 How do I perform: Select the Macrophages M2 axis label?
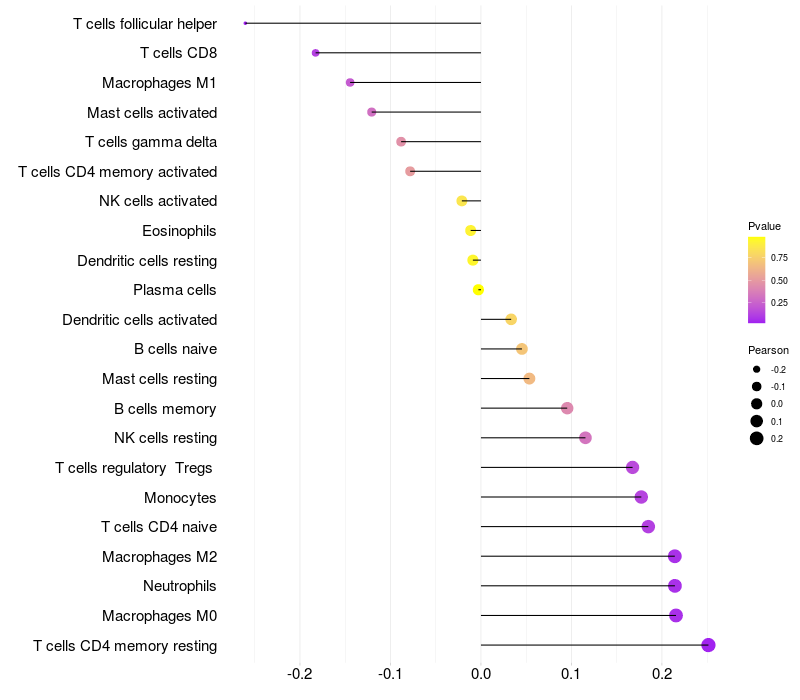pyautogui.click(x=160, y=557)
